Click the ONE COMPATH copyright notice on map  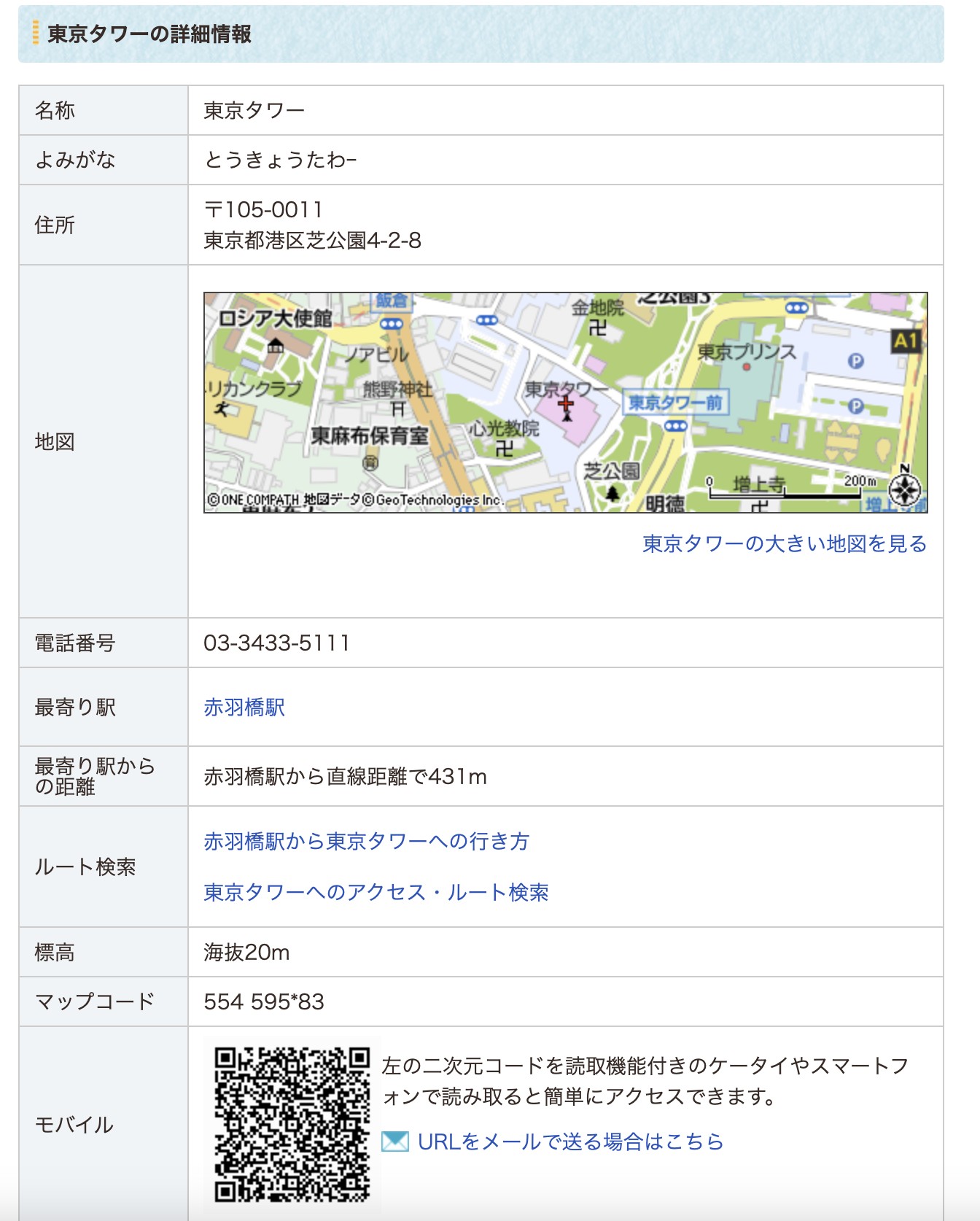click(x=356, y=500)
